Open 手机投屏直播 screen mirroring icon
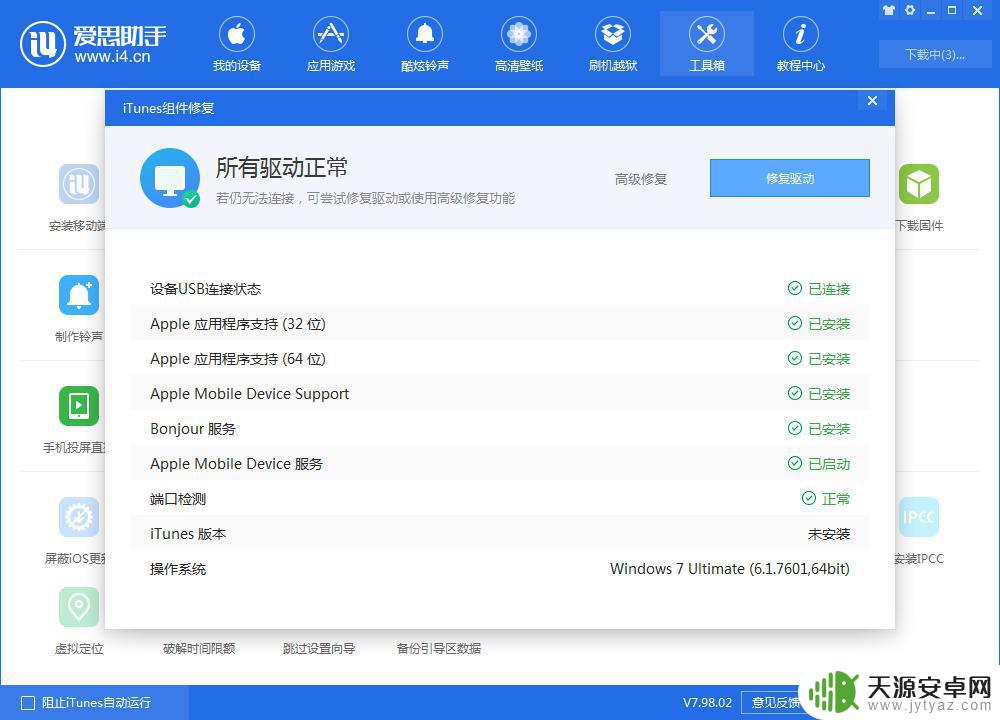The image size is (1000, 720). click(x=79, y=406)
